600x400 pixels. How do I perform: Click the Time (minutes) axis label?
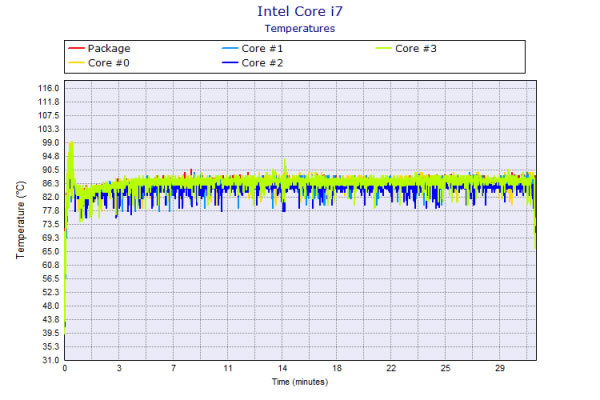coord(300,382)
